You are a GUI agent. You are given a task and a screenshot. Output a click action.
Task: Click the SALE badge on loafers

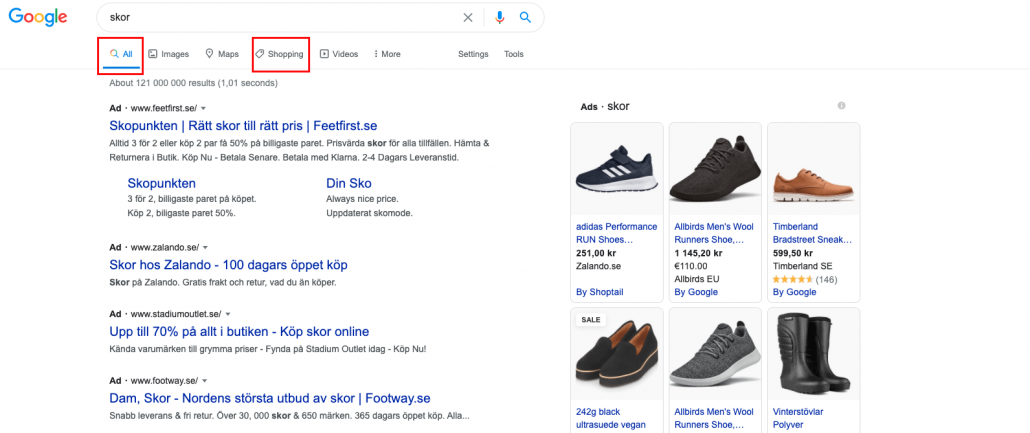pyautogui.click(x=591, y=319)
